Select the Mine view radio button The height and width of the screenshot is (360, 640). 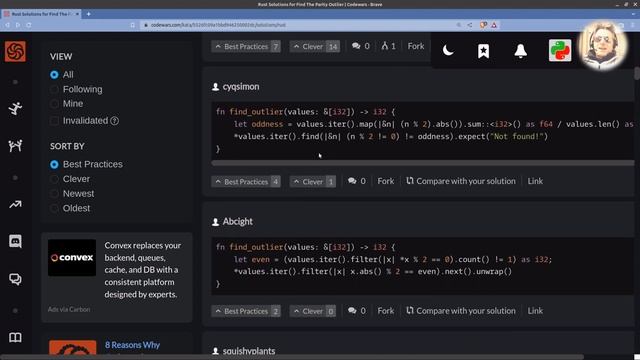[54, 104]
